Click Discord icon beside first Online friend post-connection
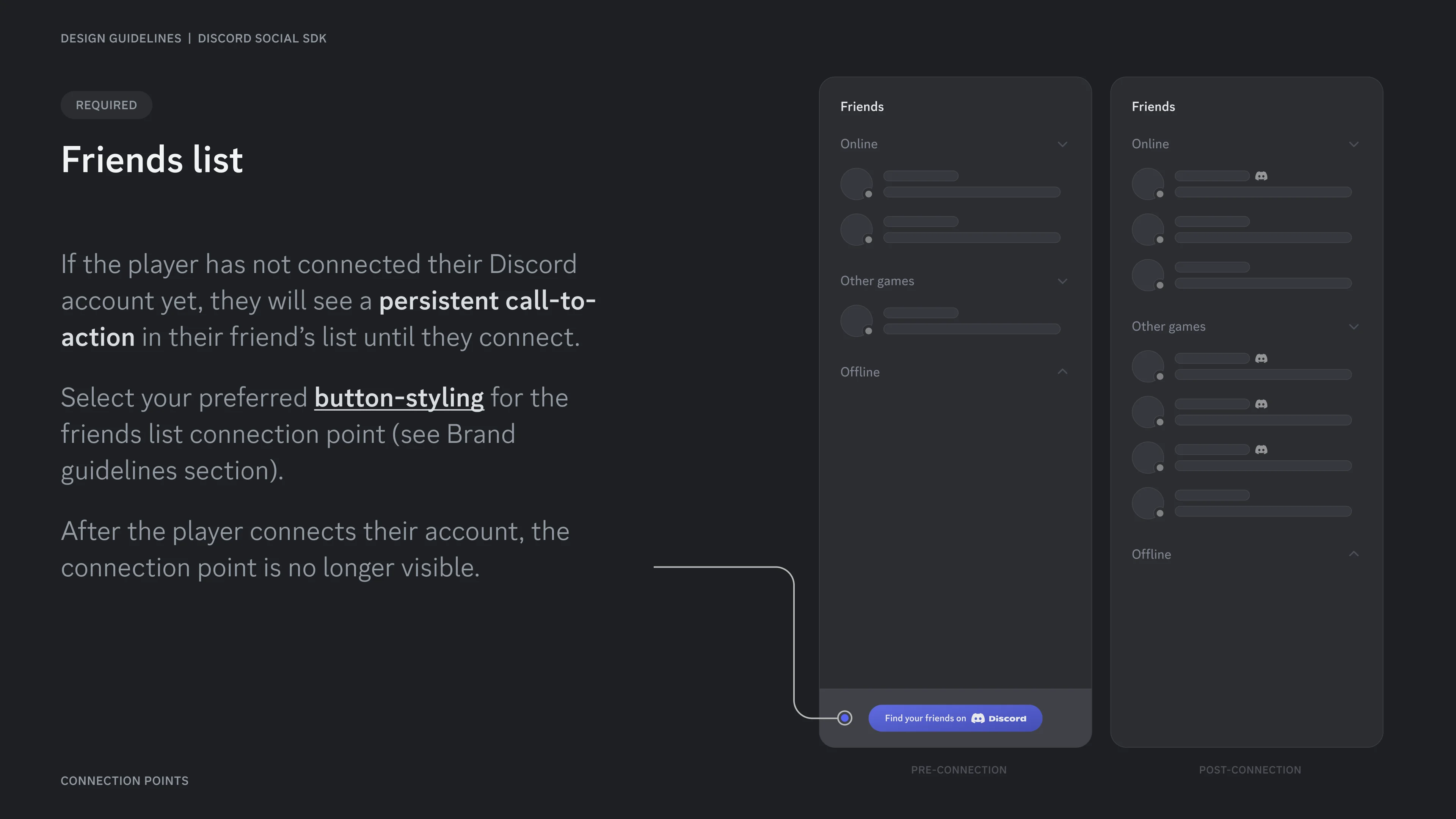Screen dimensions: 1456x819 (x=1261, y=176)
